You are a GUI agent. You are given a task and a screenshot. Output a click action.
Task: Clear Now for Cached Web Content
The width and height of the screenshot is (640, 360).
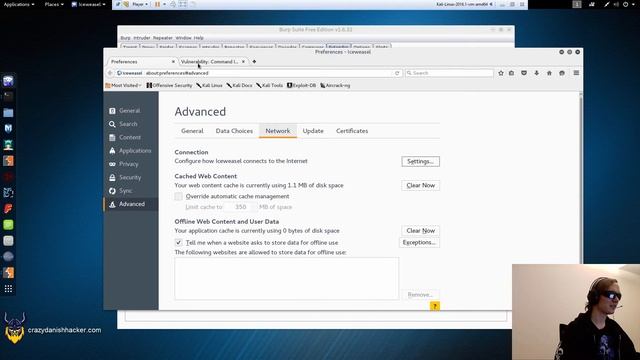[420, 185]
